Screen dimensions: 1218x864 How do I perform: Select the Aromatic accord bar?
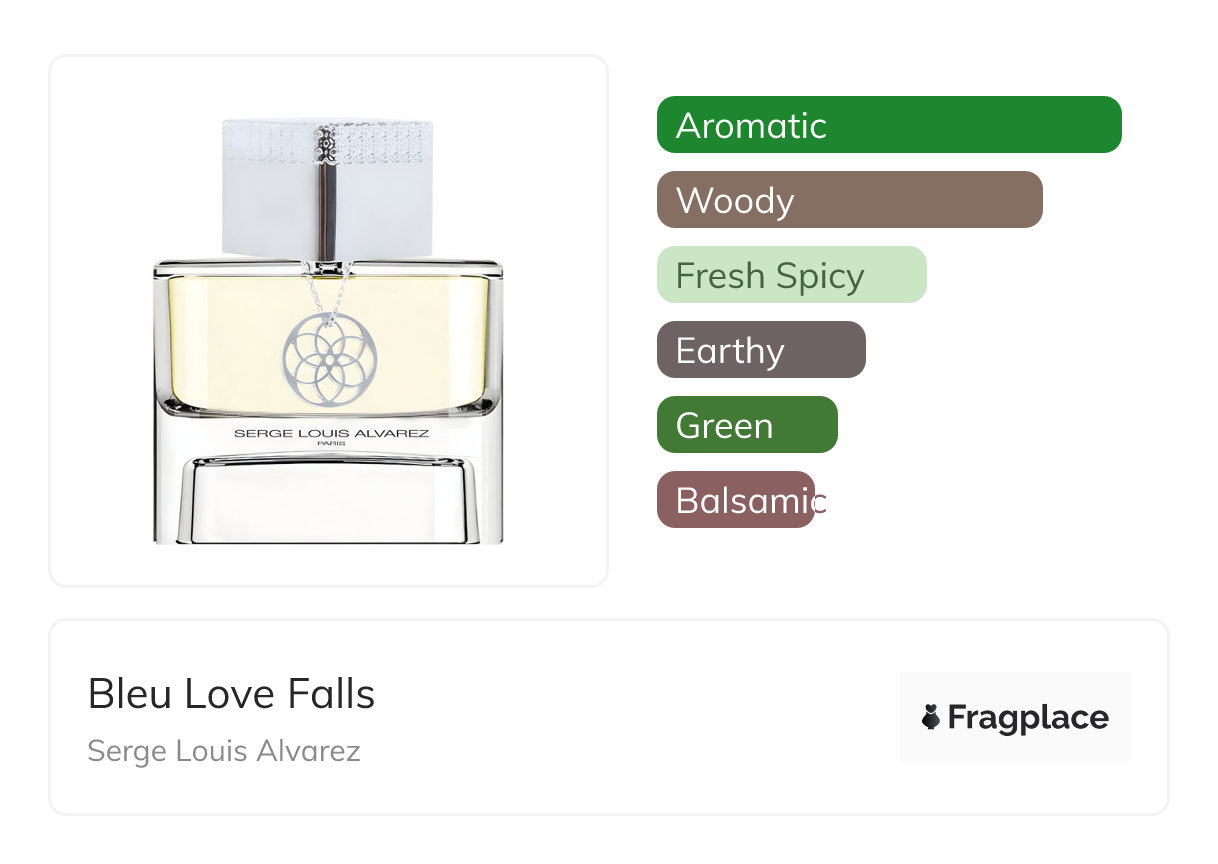point(888,125)
